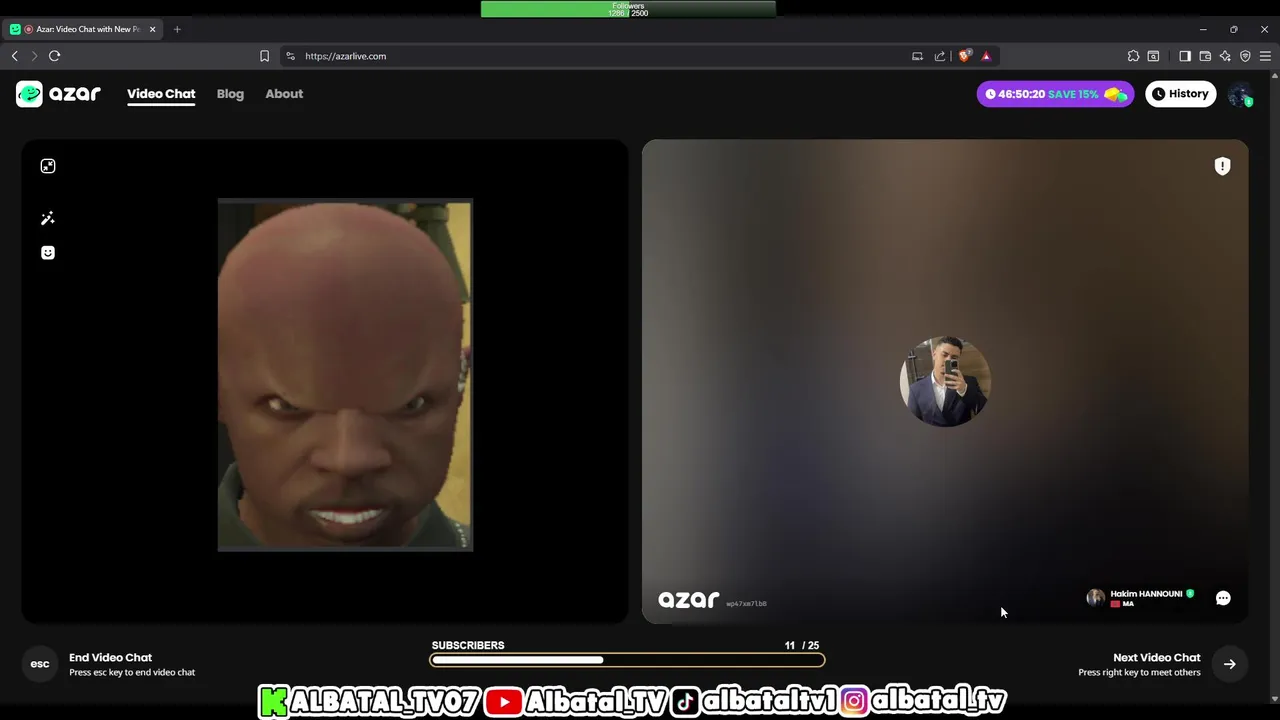
Task: Open the Brave Shields lion icon
Action: pos(964,56)
